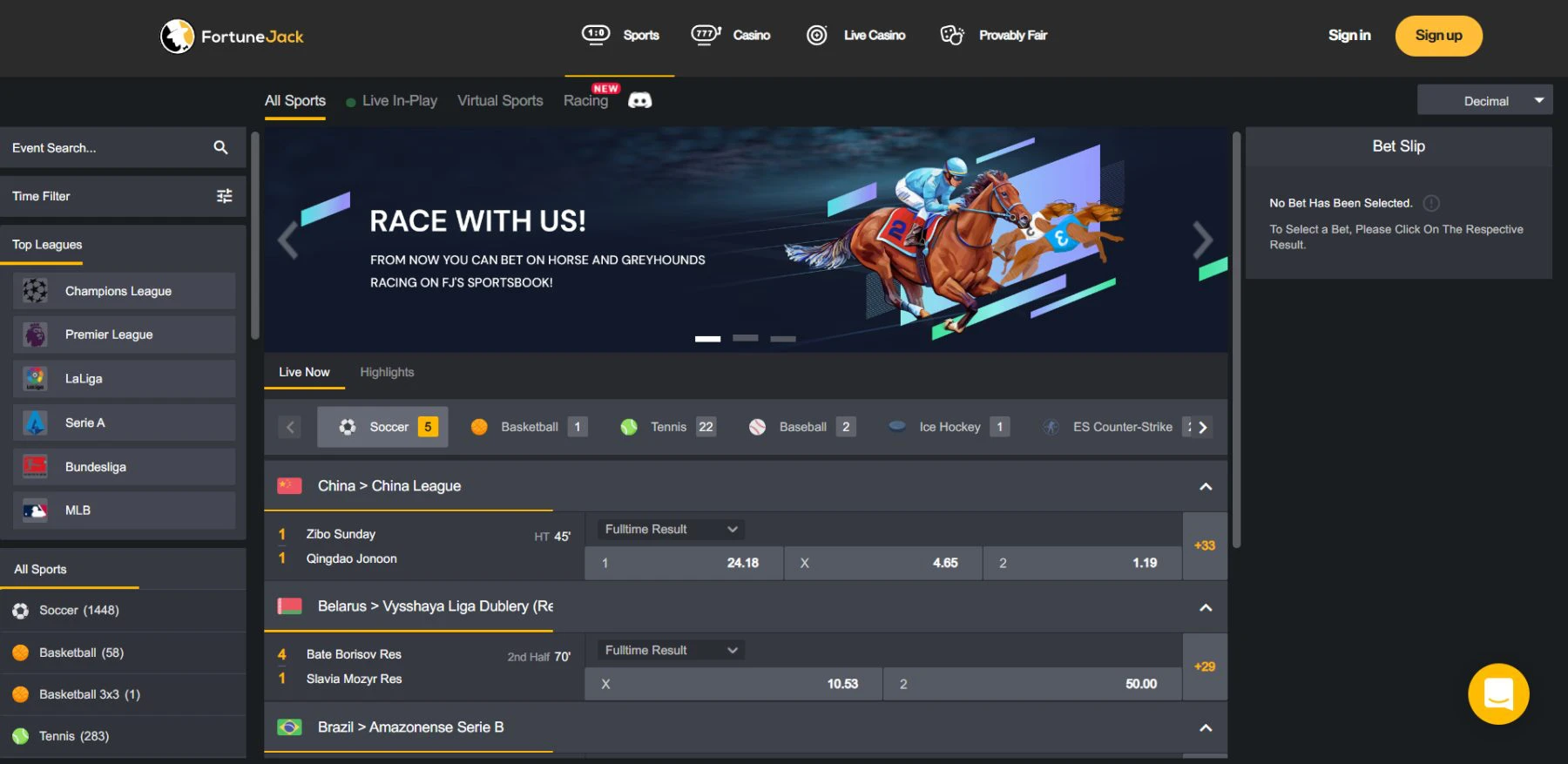The width and height of the screenshot is (1568, 764).
Task: Open the Virtual Sports tab
Action: pyautogui.click(x=500, y=100)
